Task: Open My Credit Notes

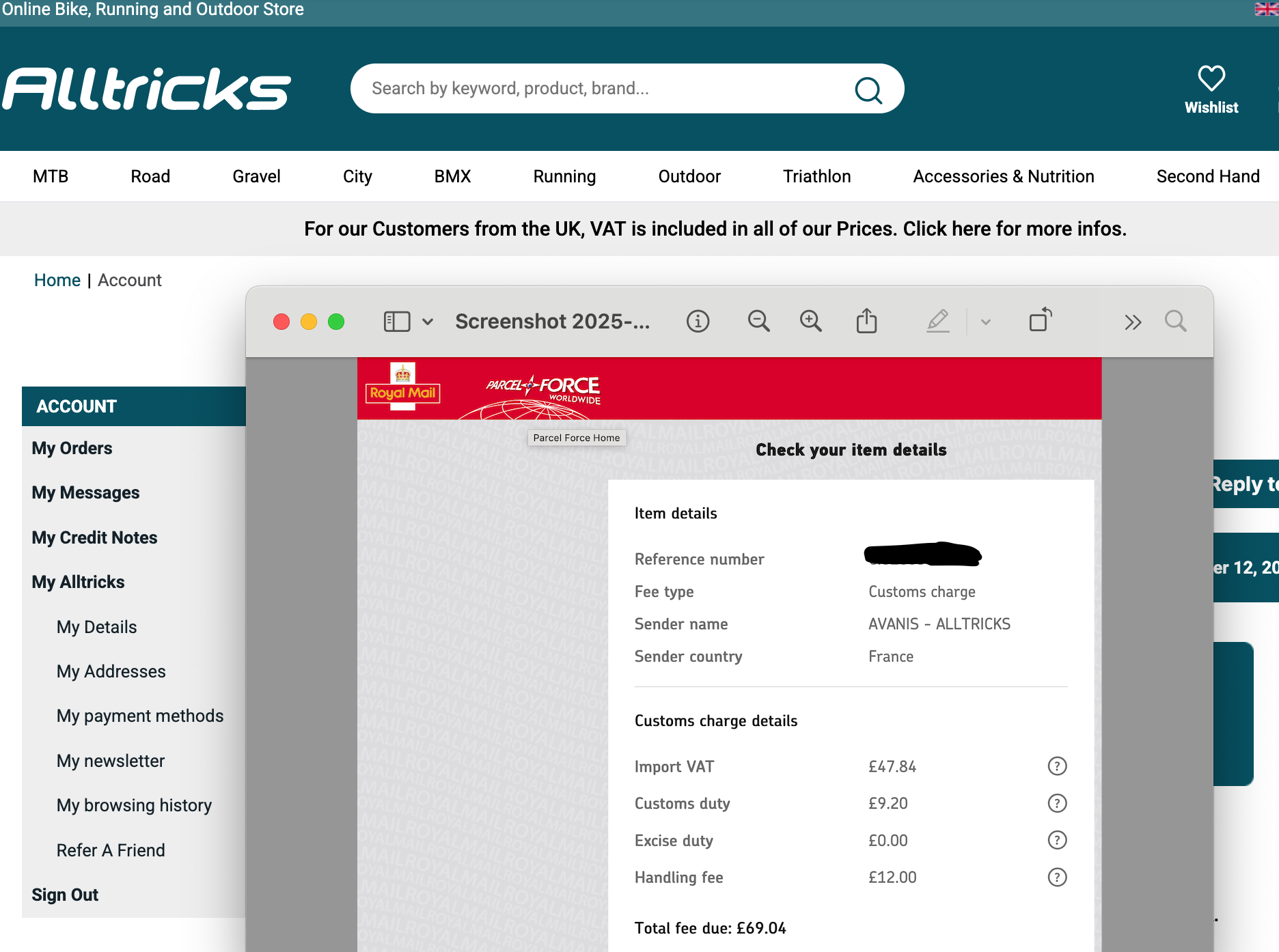Action: pyautogui.click(x=94, y=537)
